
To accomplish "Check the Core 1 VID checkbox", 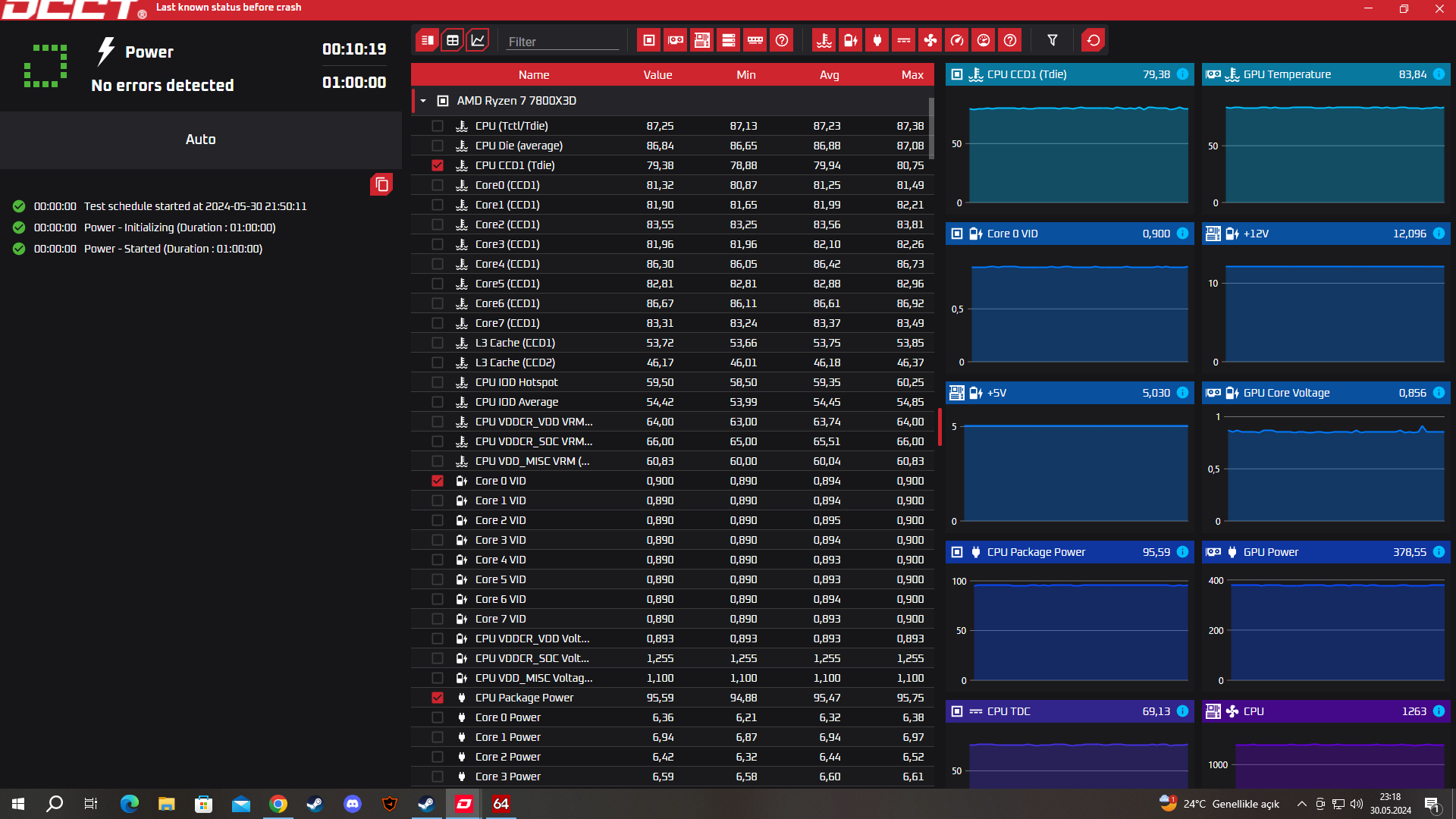I will pos(438,500).
